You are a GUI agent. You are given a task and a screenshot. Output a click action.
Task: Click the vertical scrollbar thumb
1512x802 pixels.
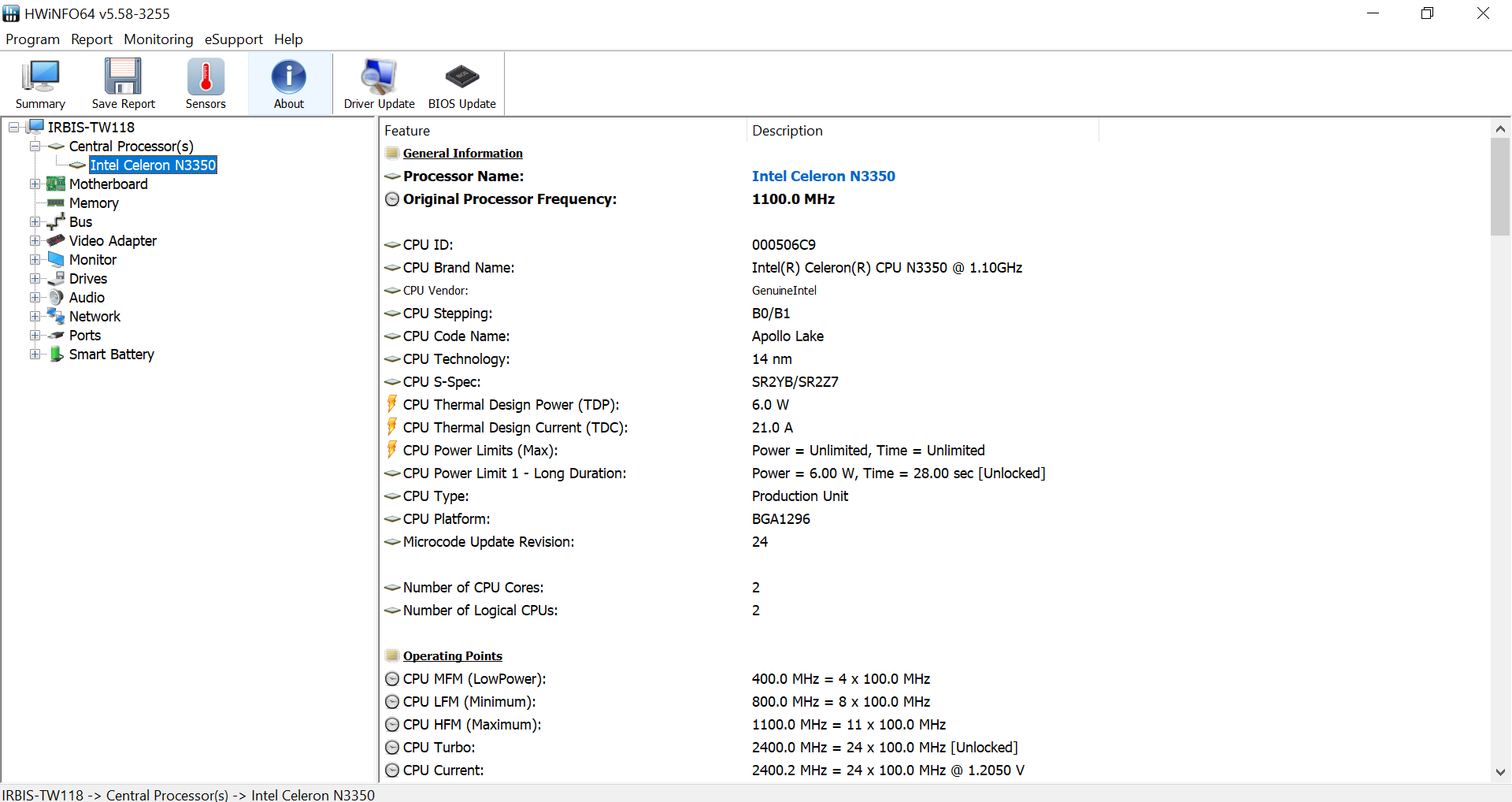click(1500, 187)
